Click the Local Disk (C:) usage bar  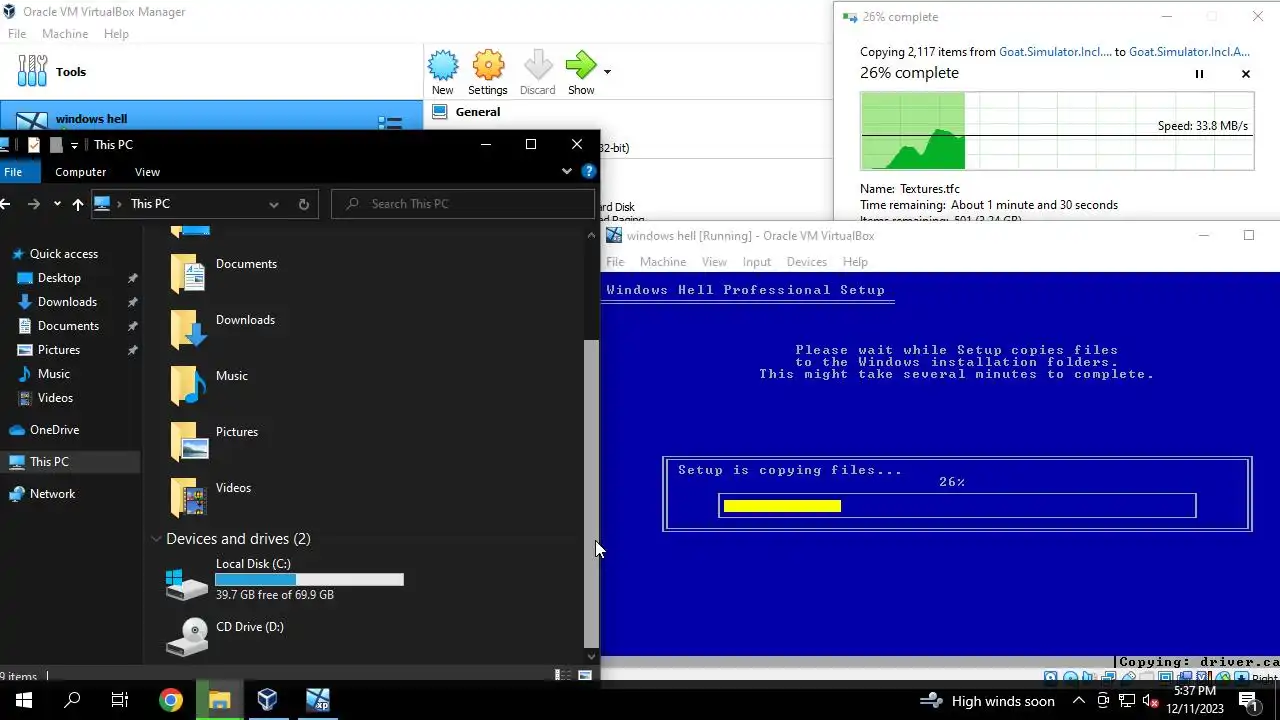tap(309, 580)
